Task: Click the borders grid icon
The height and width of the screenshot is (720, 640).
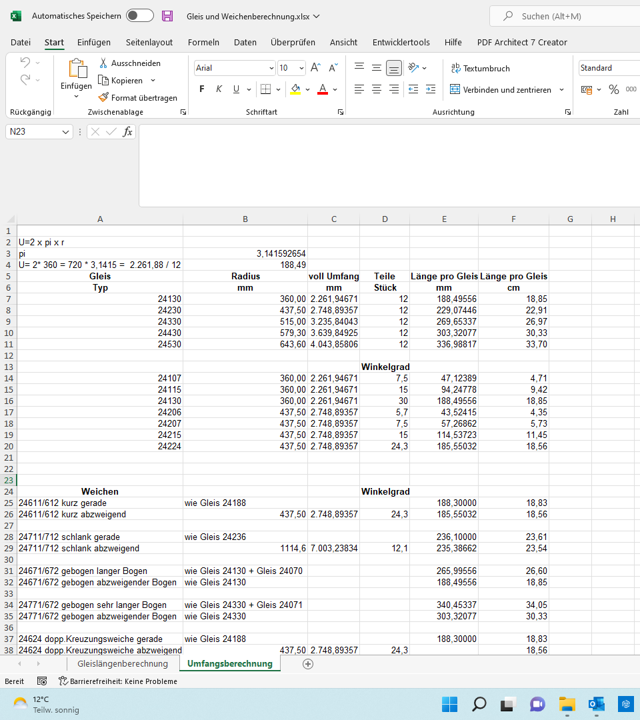Action: pyautogui.click(x=266, y=89)
